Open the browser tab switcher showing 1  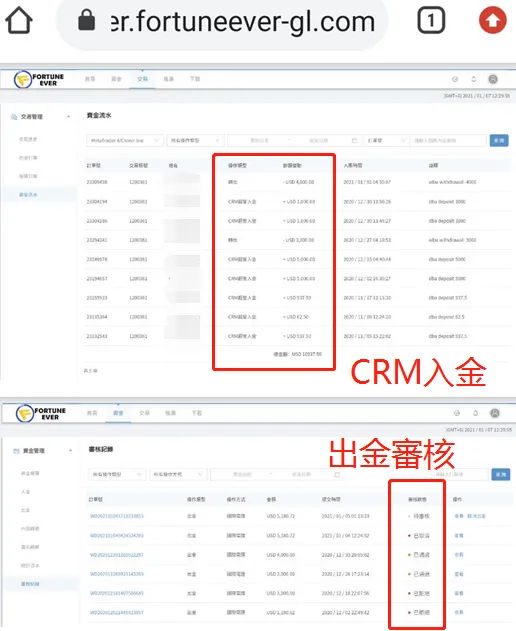431,20
